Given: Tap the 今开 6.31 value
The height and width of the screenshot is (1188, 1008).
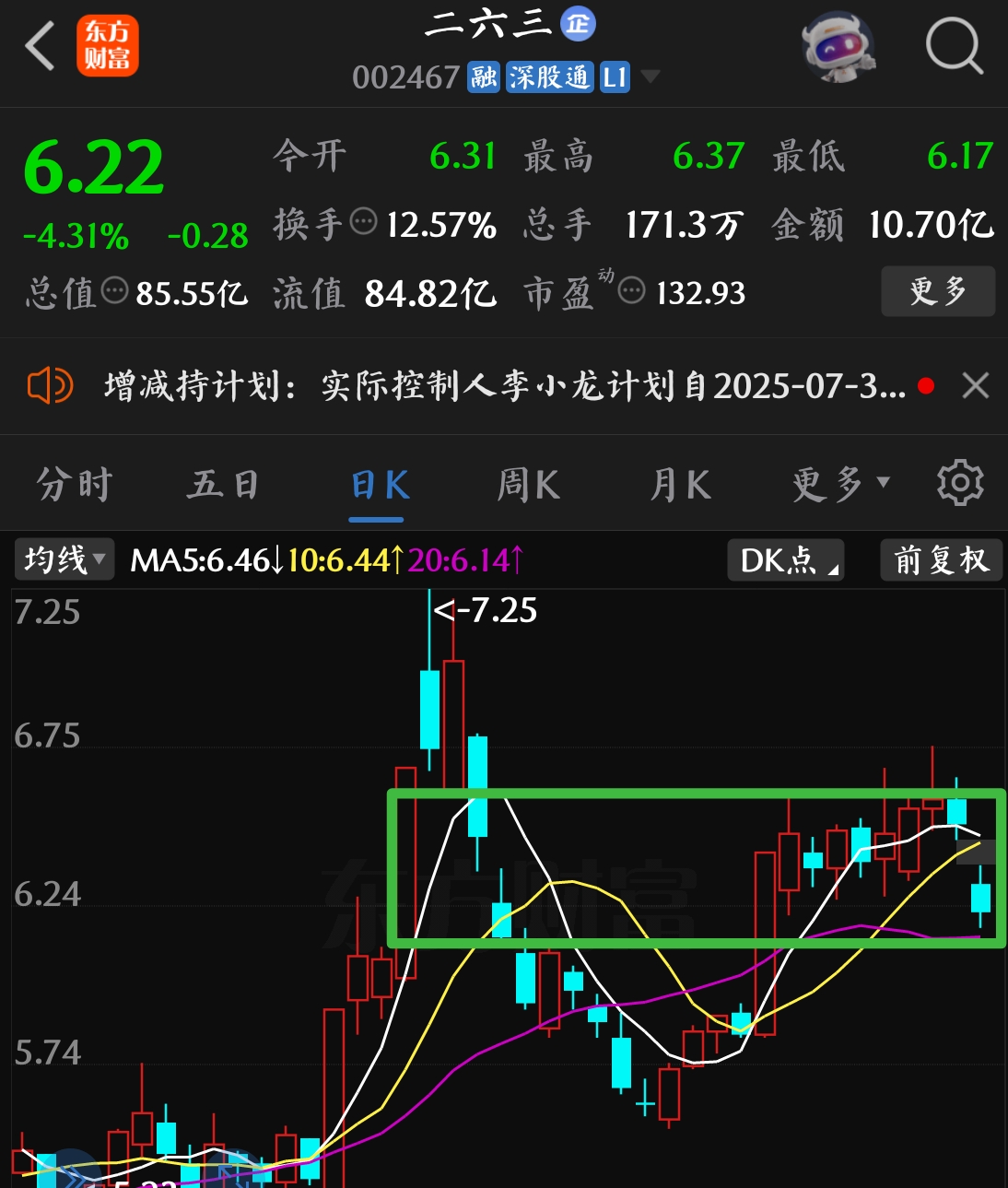Looking at the screenshot, I should click(x=463, y=156).
